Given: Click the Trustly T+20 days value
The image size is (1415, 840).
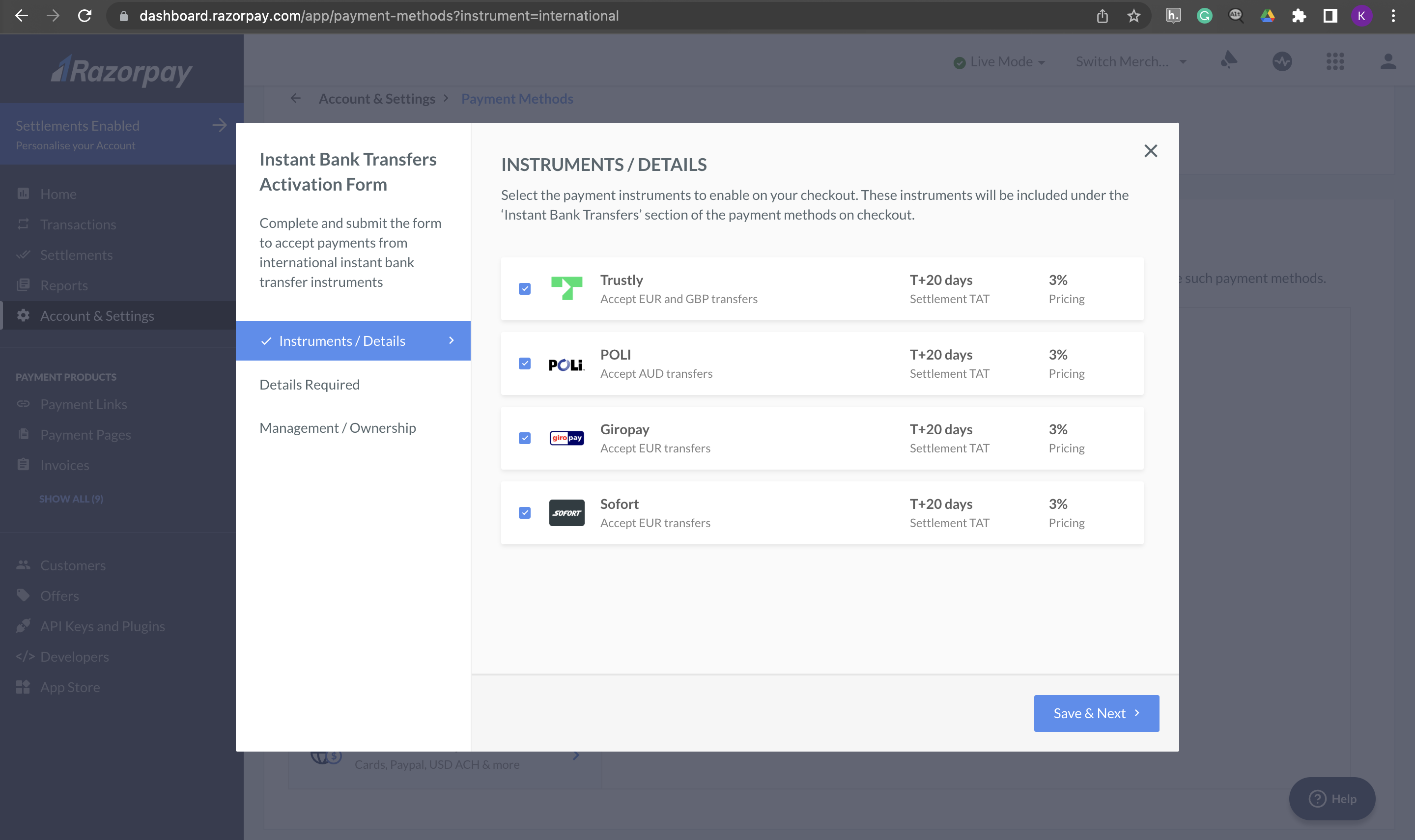Looking at the screenshot, I should coord(941,280).
